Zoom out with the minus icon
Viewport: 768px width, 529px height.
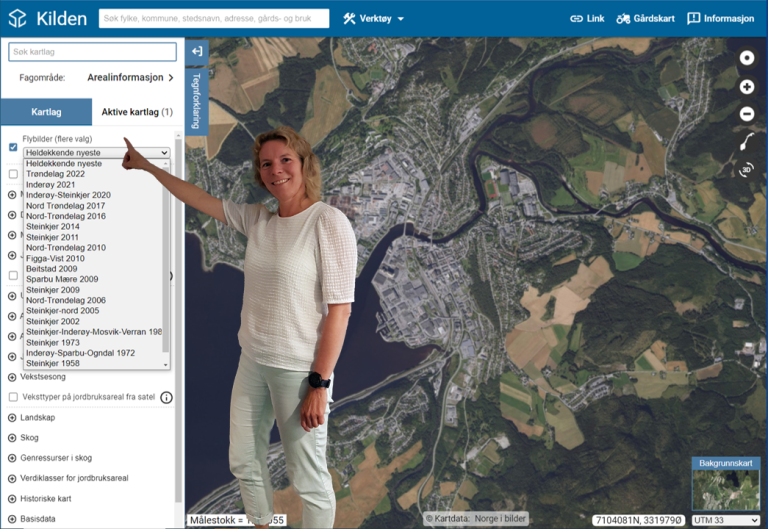(746, 114)
